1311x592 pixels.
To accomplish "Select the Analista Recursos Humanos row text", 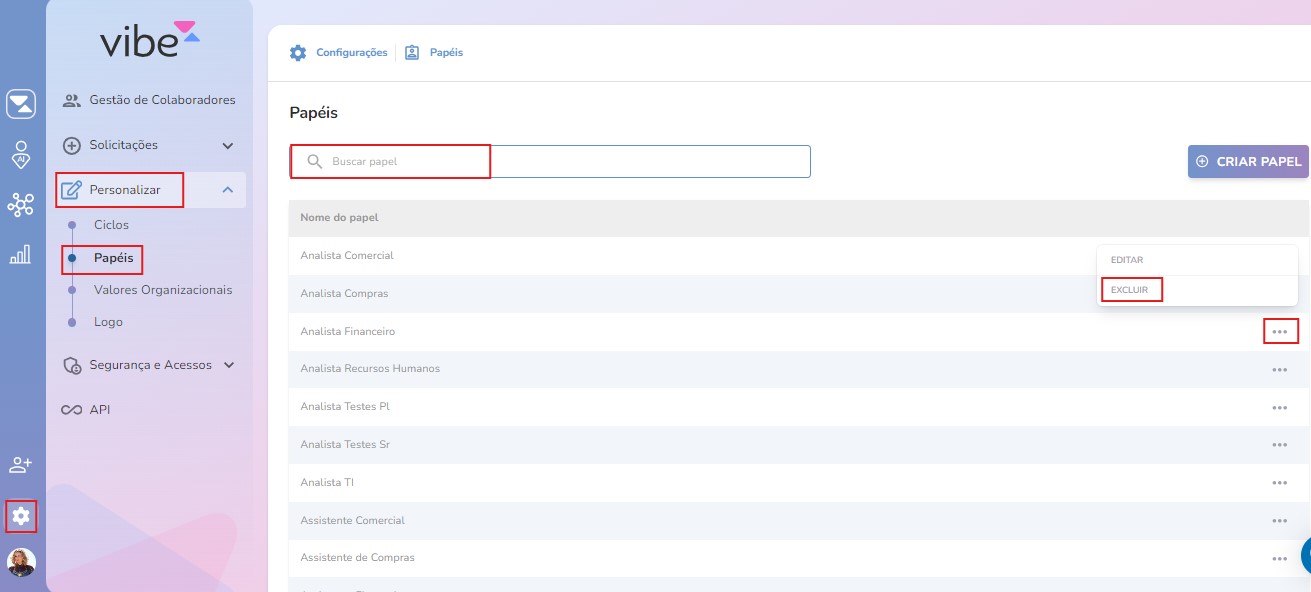I will 370,368.
